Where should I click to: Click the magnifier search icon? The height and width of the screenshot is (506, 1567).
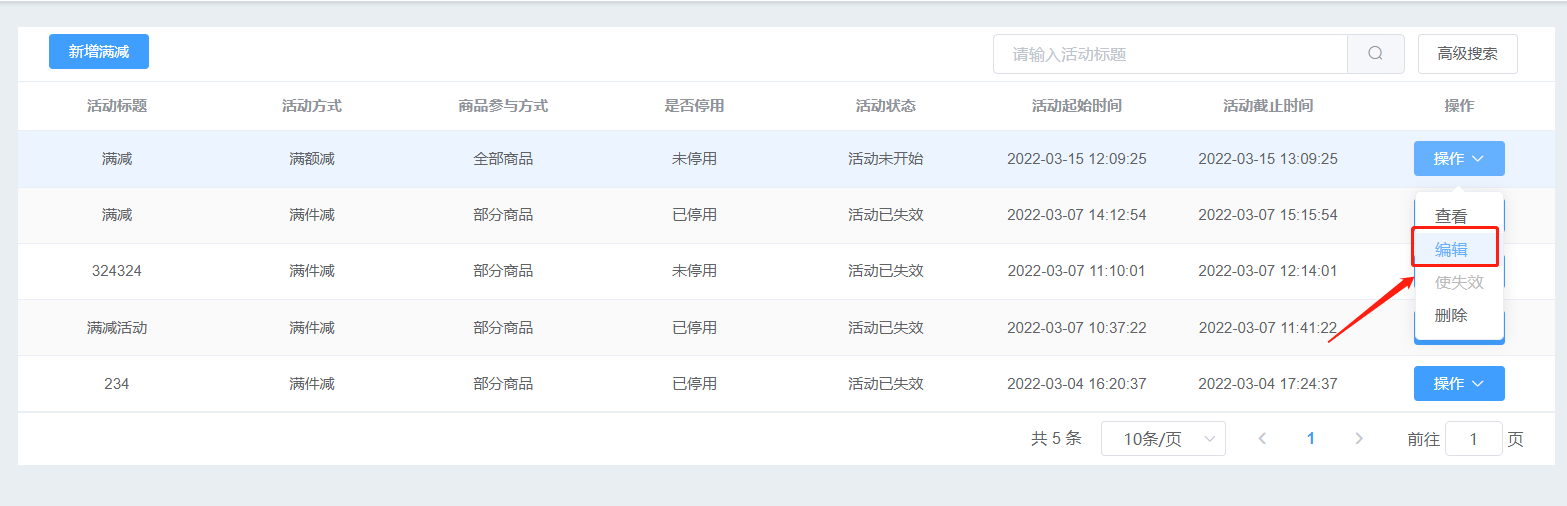pos(1375,54)
